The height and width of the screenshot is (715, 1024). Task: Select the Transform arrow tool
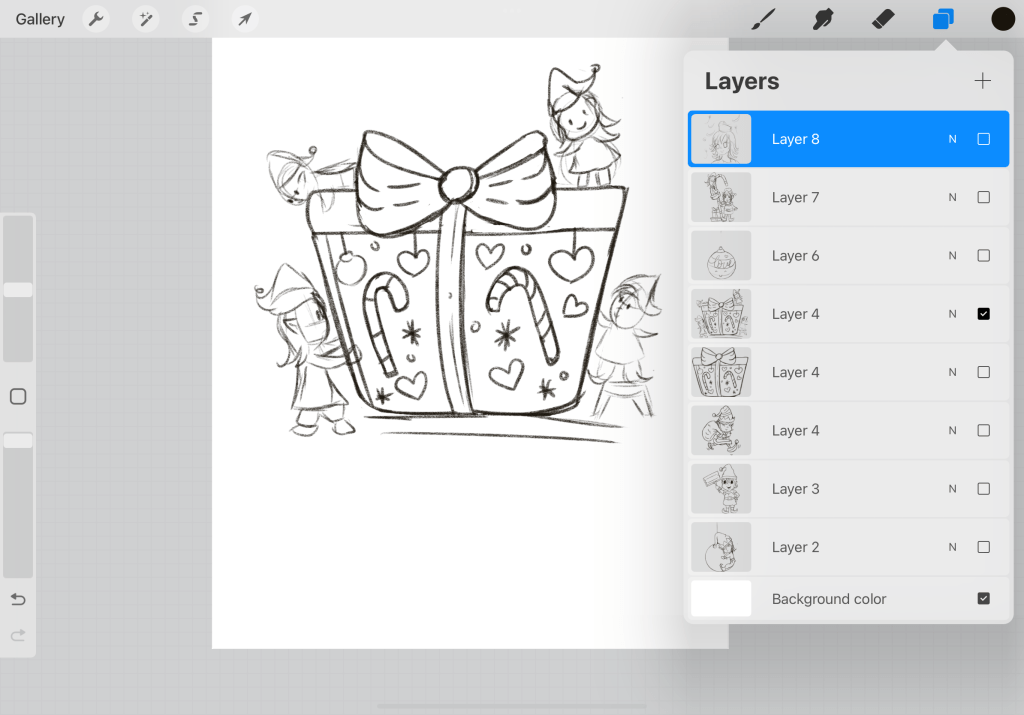pyautogui.click(x=243, y=18)
